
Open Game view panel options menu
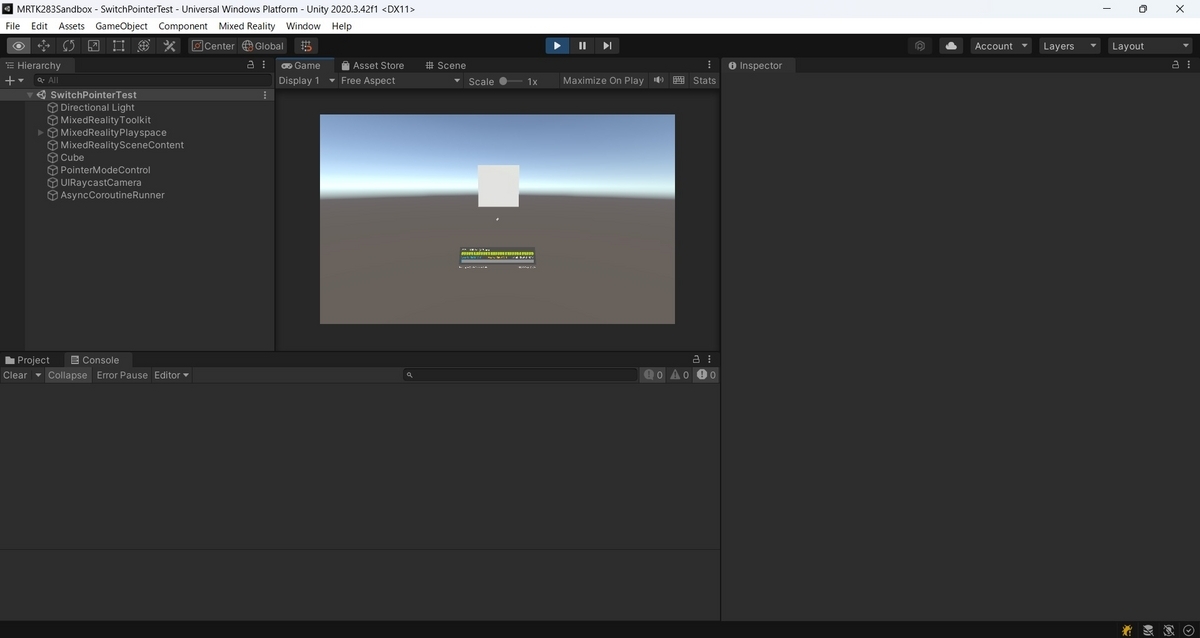click(710, 65)
